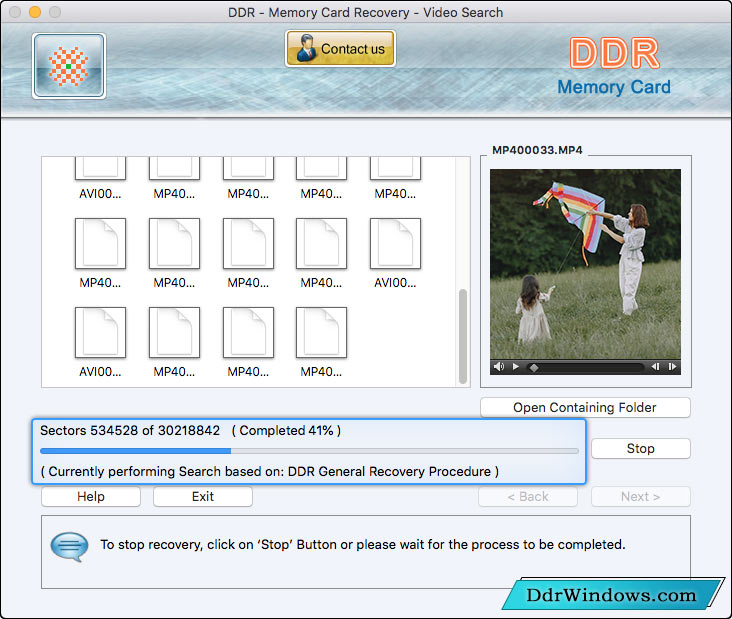Viewport: 732px width, 619px height.
Task: Click the 'To stop recovery' hint message
Action: [x=363, y=545]
